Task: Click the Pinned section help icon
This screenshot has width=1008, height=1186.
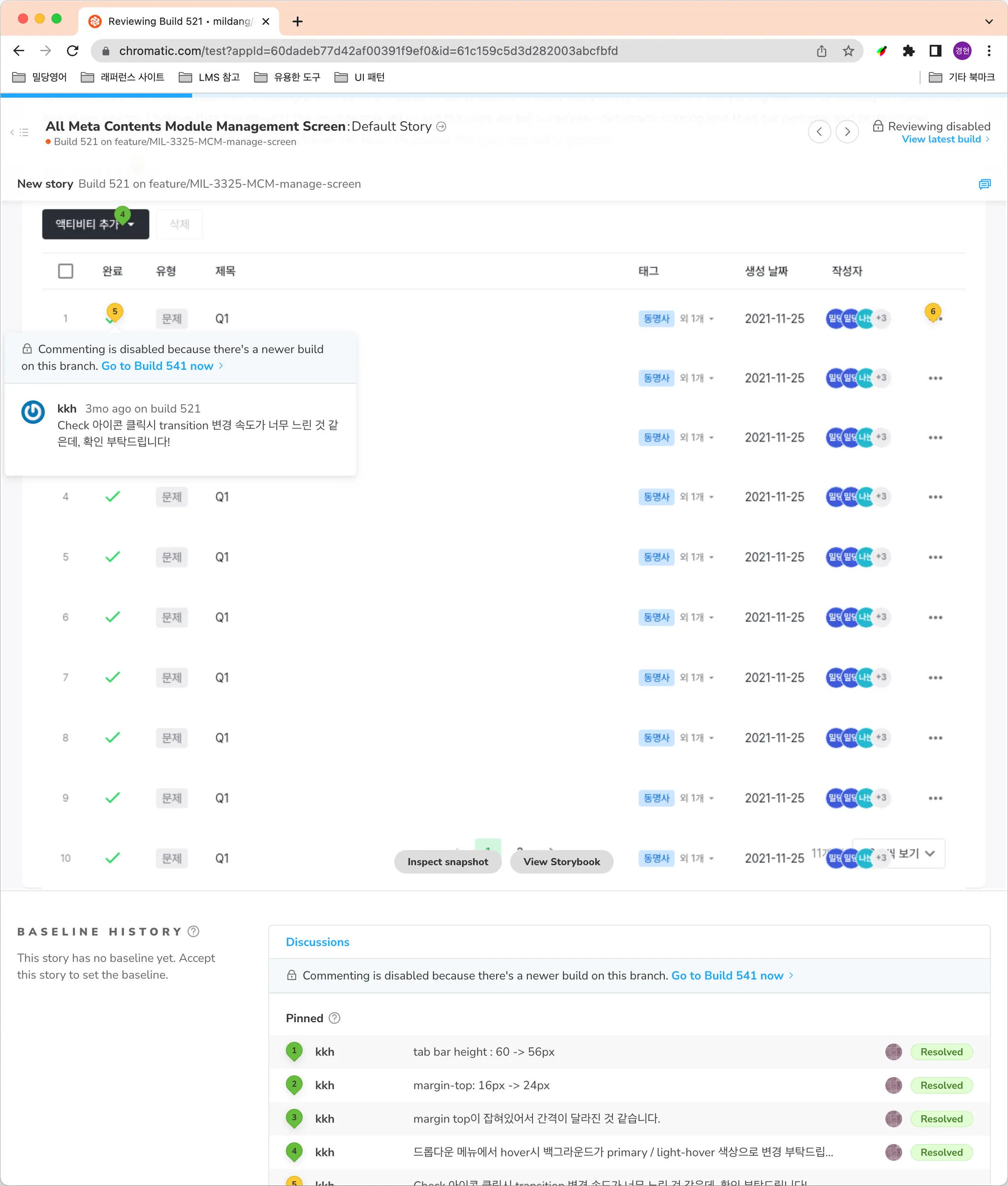Action: 335,1018
